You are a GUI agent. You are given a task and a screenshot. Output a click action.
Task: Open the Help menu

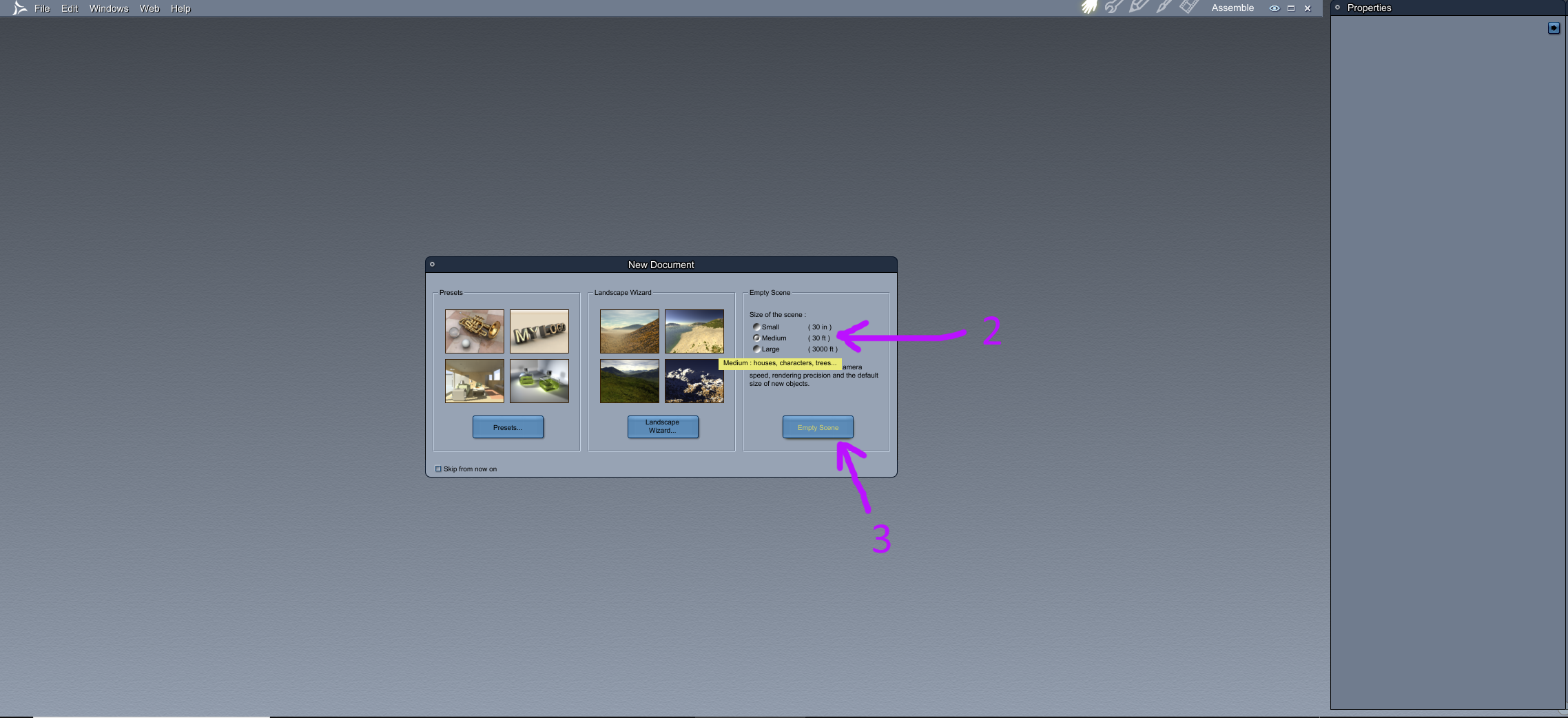[180, 8]
